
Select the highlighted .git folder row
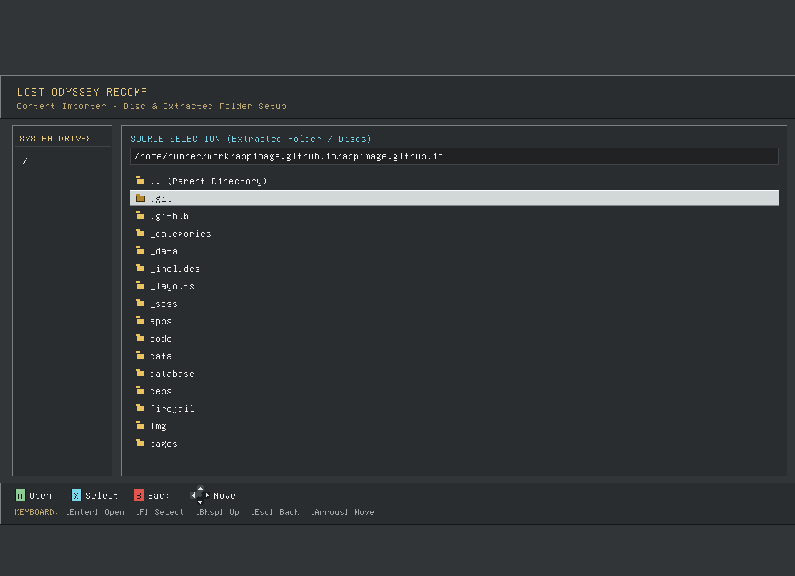454,198
